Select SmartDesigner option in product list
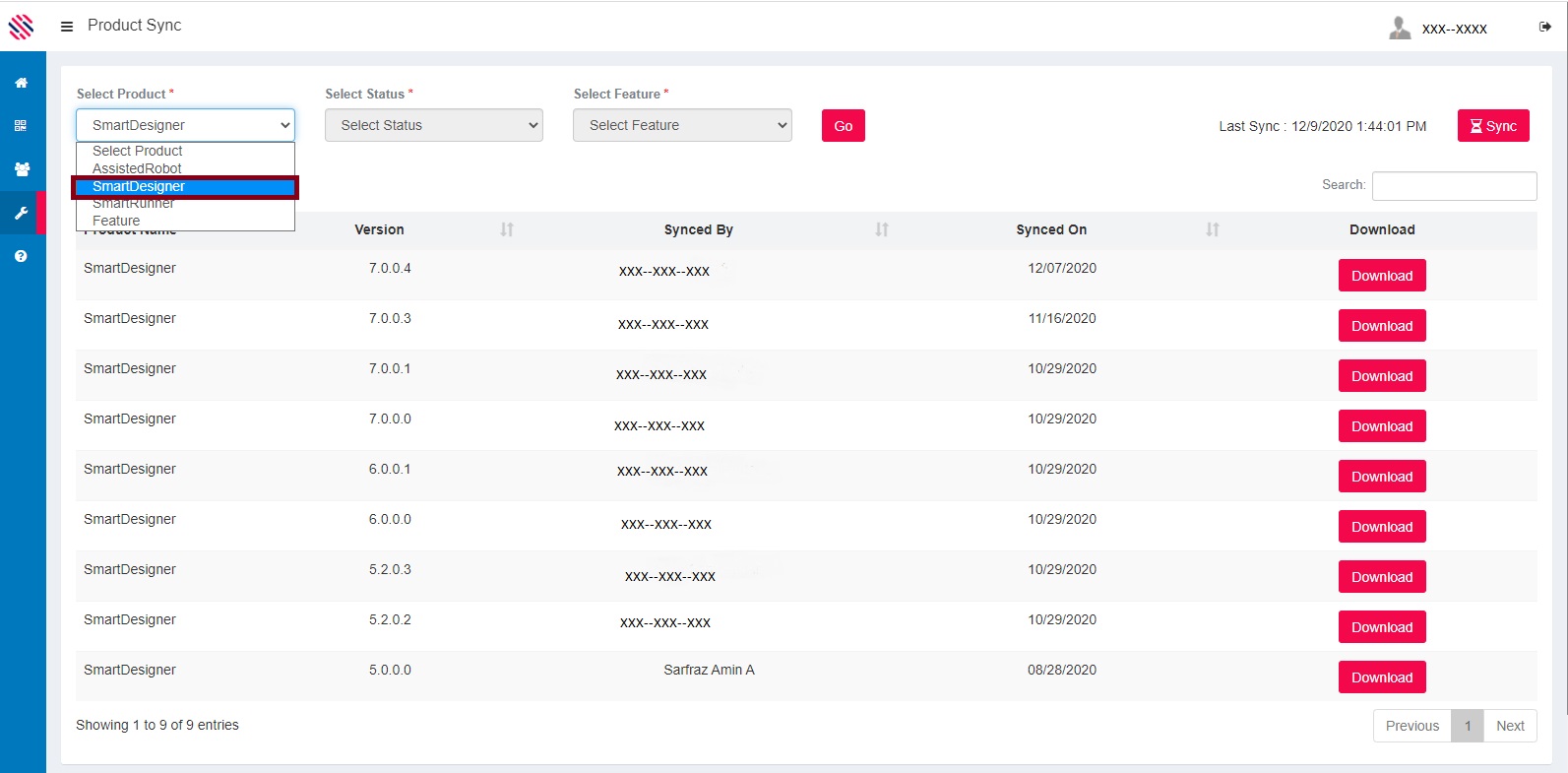Image resolution: width=1568 pixels, height=773 pixels. [x=139, y=186]
